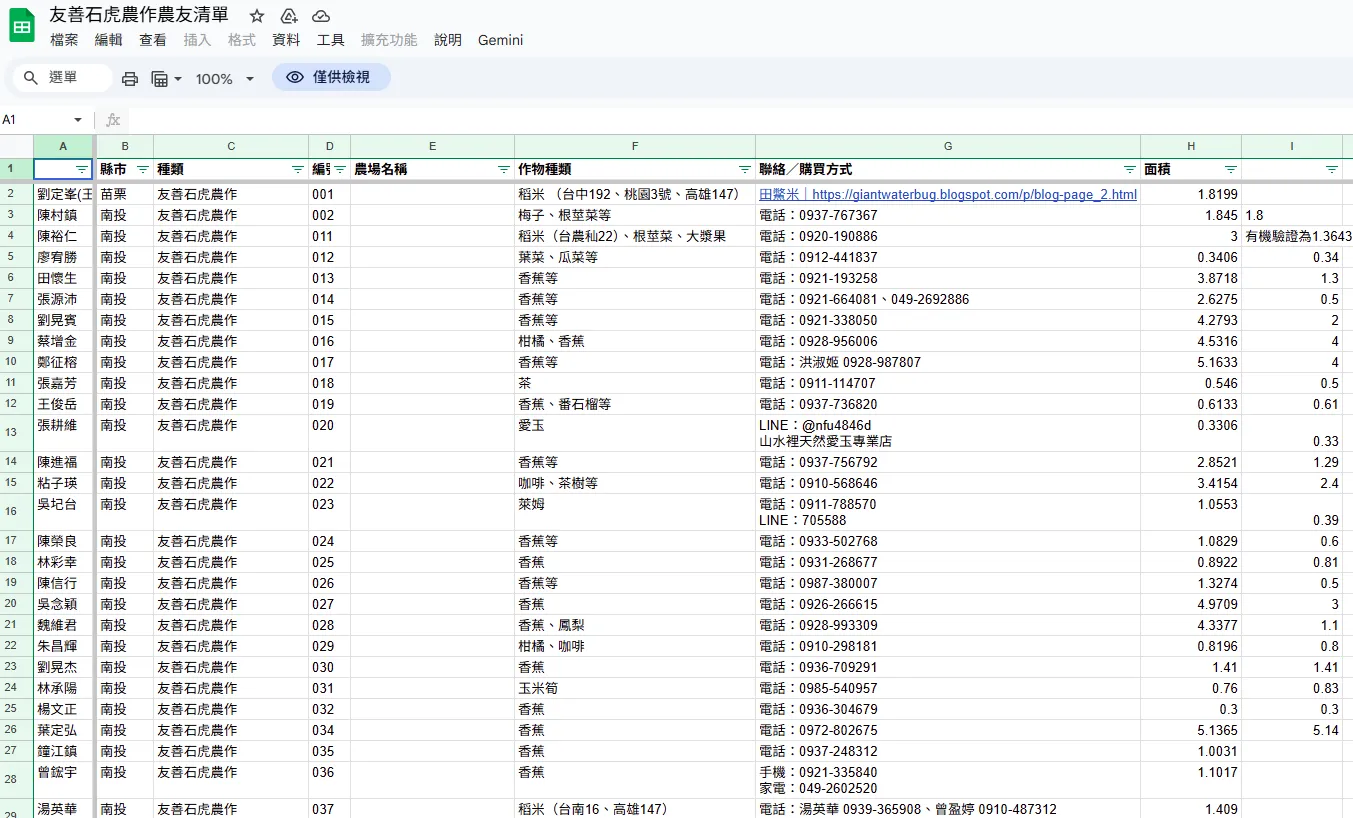1353x818 pixels.
Task: Select column G header
Action: [x=948, y=146]
